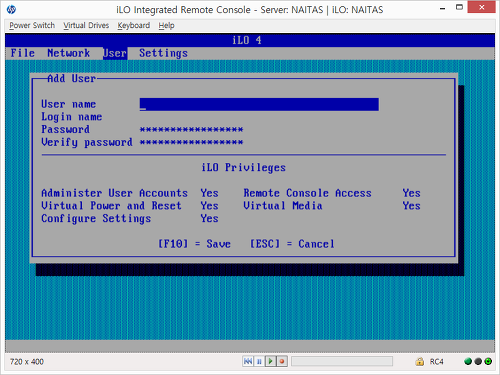Click the iLO 4 title bar text
Screen dimensions: 500x375
coord(247,40)
